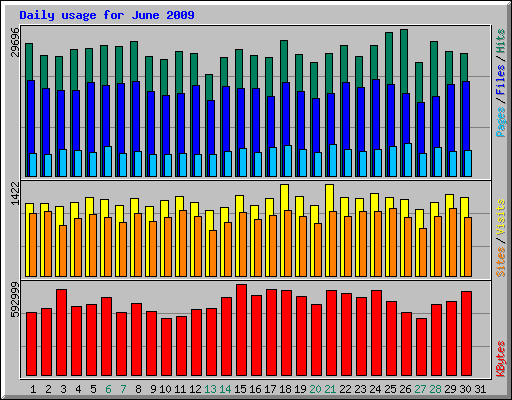The image size is (512, 400).
Task: Click the 'Daily usage for June 2009' title
Action: (x=107, y=15)
